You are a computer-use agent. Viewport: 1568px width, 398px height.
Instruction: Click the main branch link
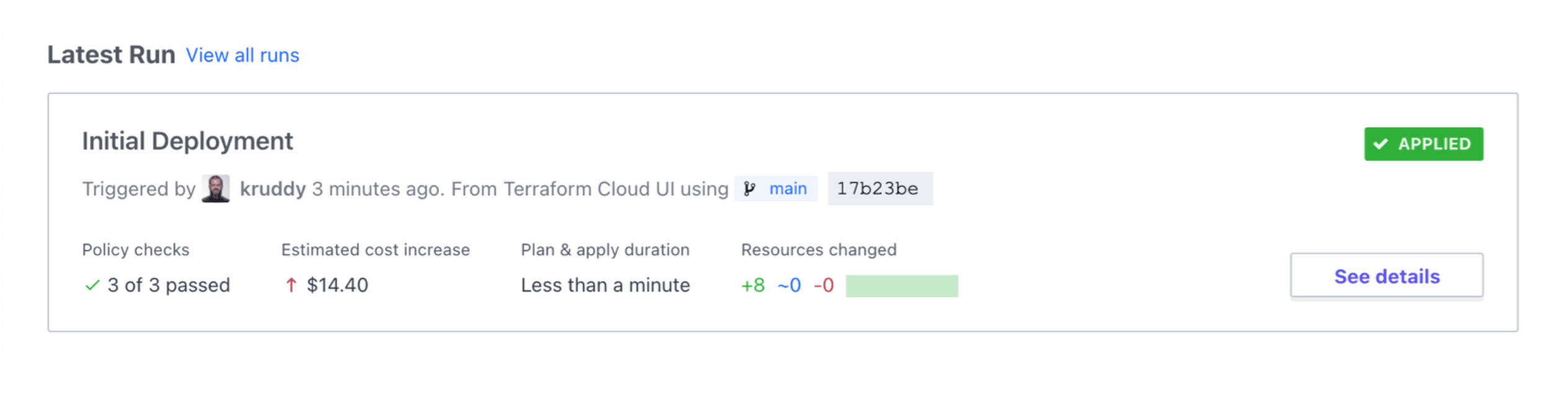coord(788,188)
